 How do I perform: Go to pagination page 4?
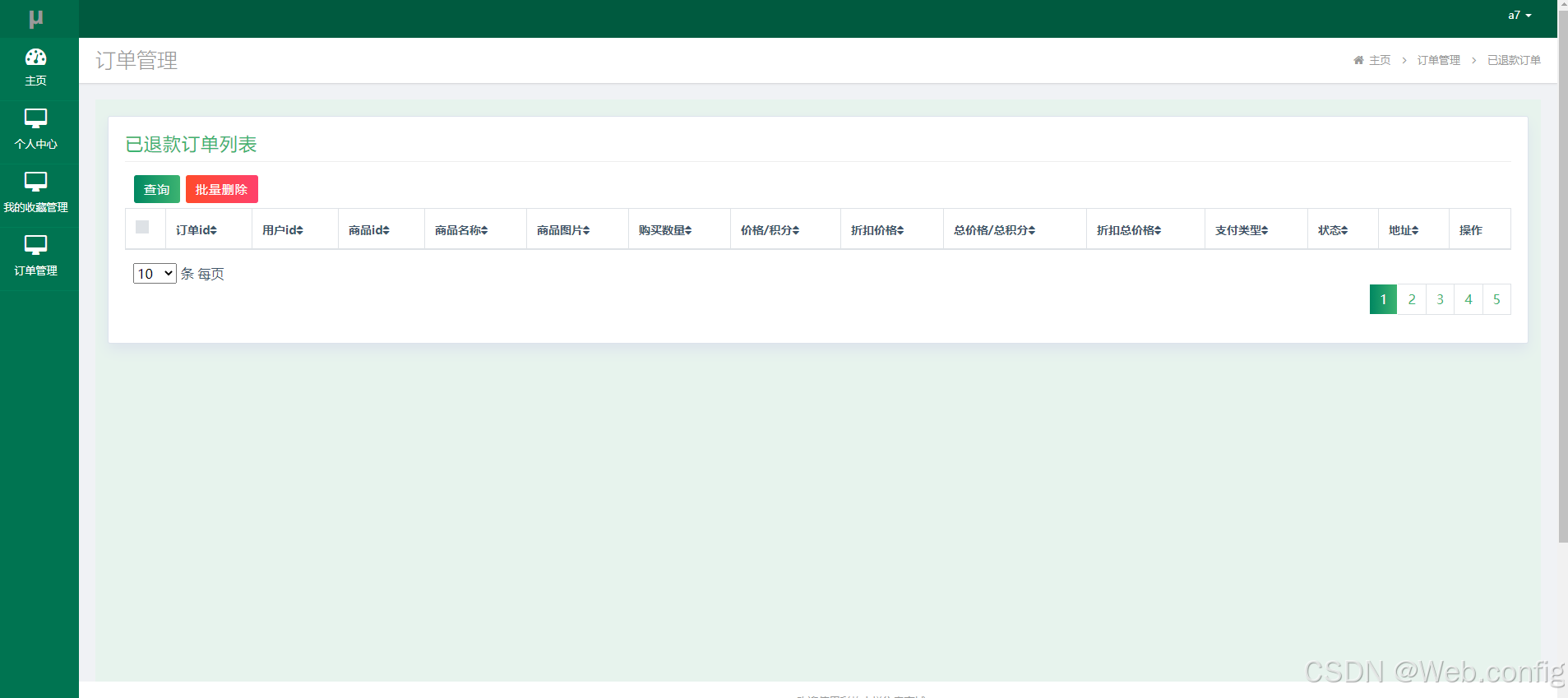pos(1469,299)
